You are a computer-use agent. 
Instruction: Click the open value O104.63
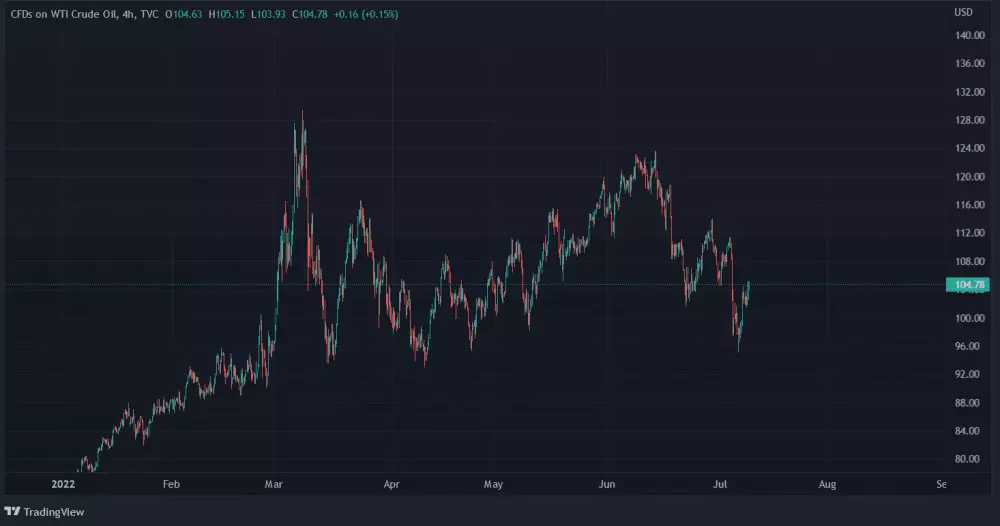(182, 12)
